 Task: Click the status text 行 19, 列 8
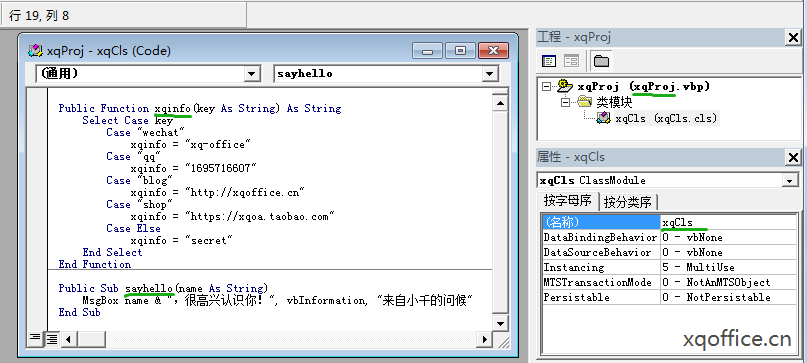pyautogui.click(x=39, y=15)
